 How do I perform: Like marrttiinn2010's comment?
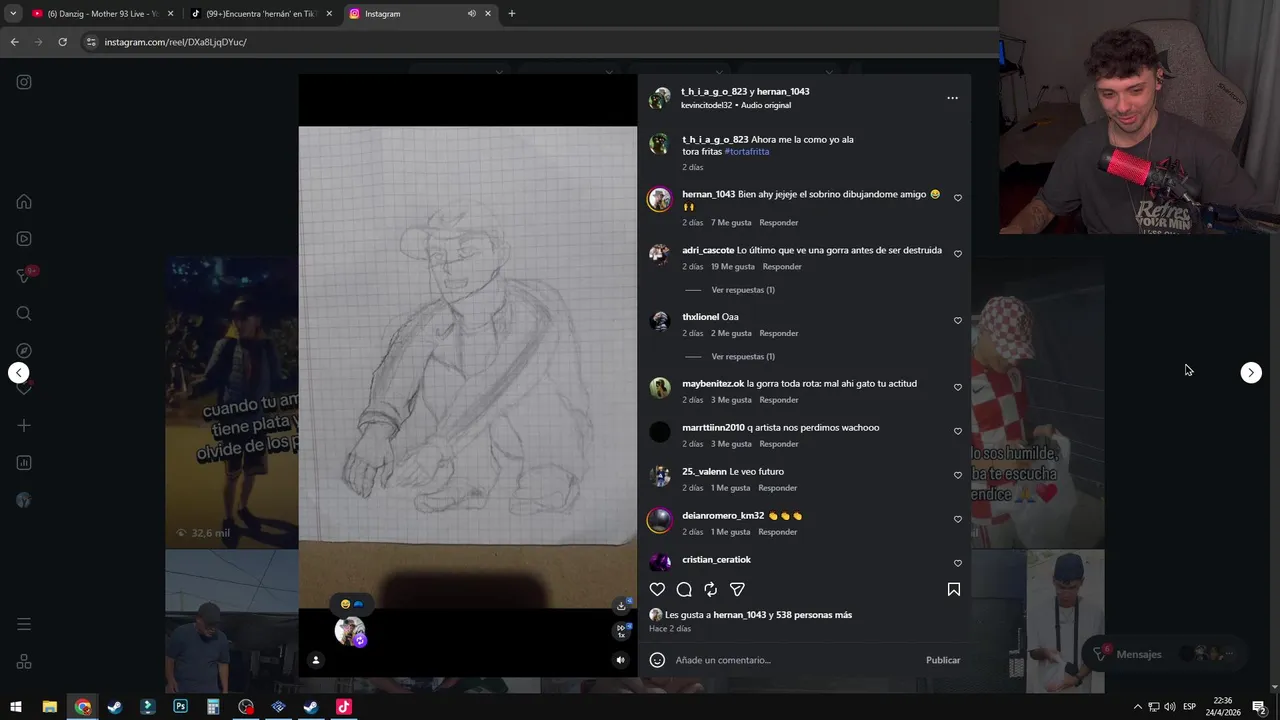(958, 431)
